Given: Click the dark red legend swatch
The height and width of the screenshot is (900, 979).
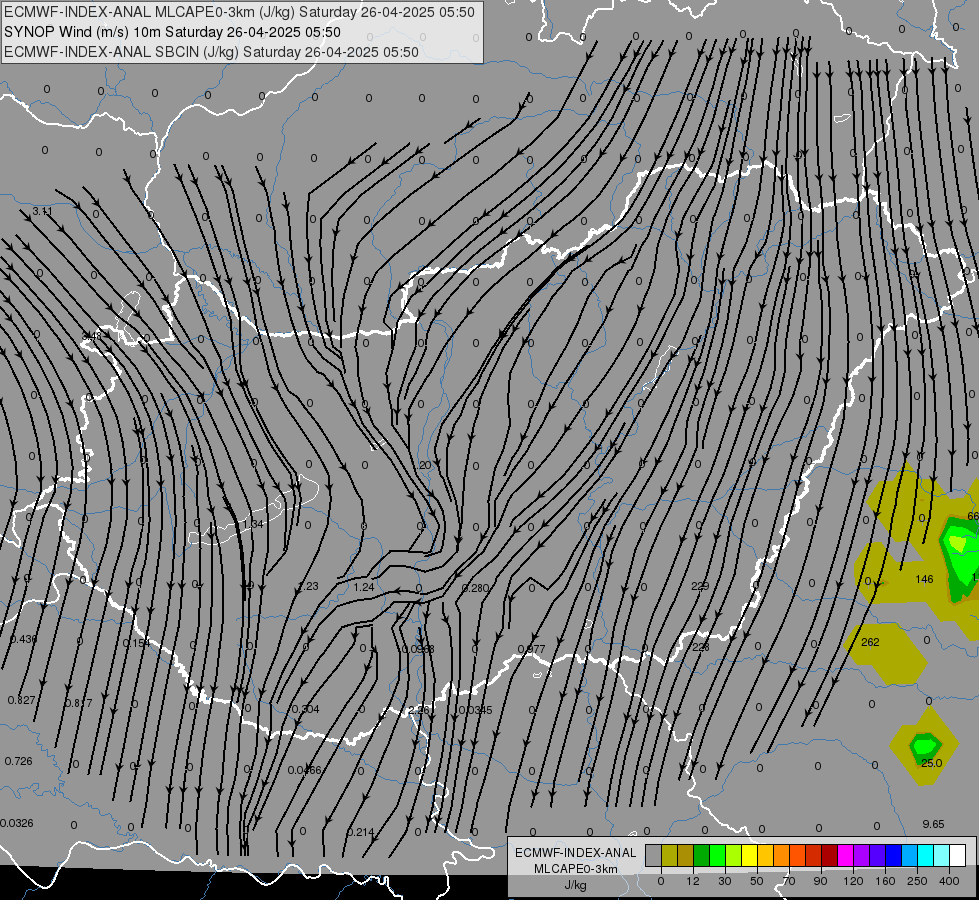Looking at the screenshot, I should point(829,855).
